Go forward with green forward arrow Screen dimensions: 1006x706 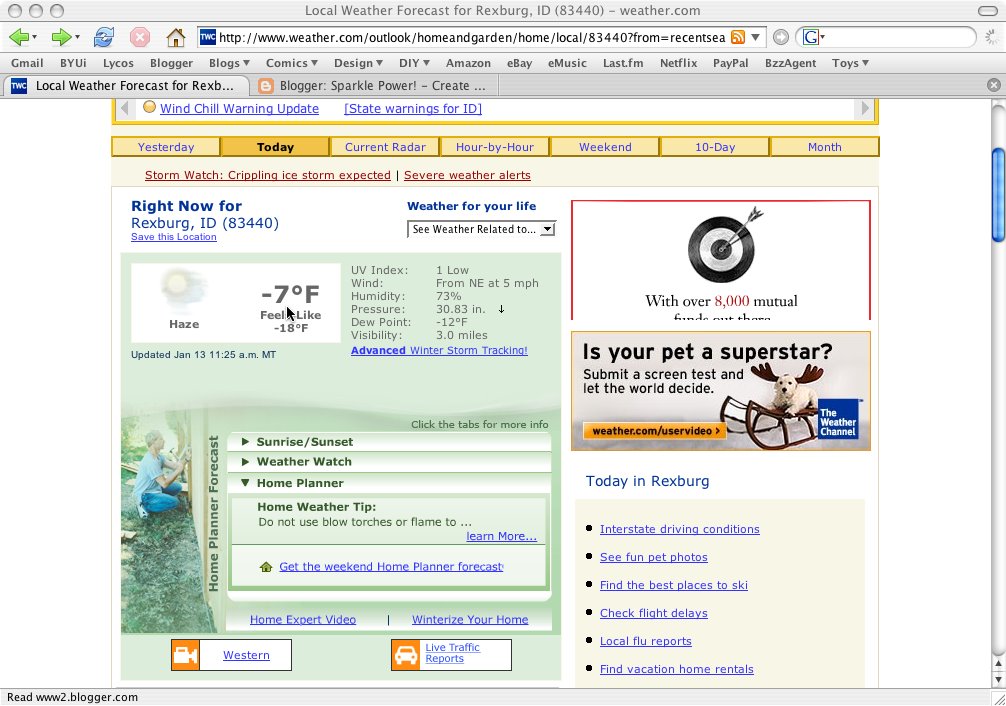pos(61,37)
